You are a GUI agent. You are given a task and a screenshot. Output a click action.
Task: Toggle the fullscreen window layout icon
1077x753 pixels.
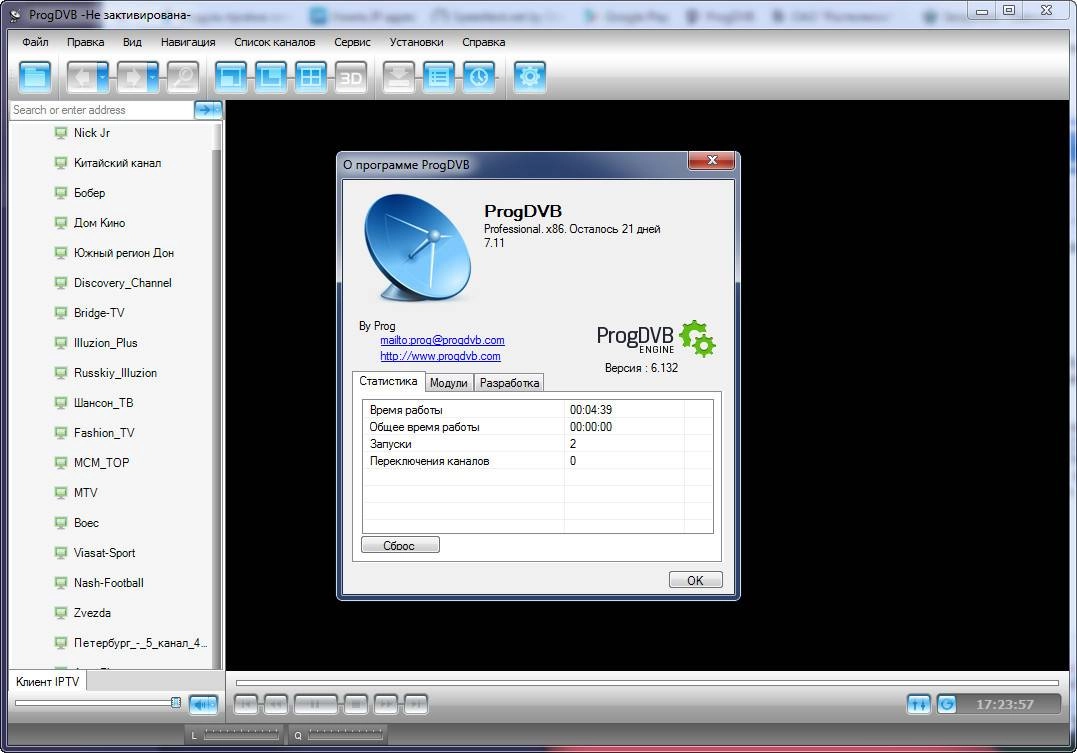(x=230, y=77)
